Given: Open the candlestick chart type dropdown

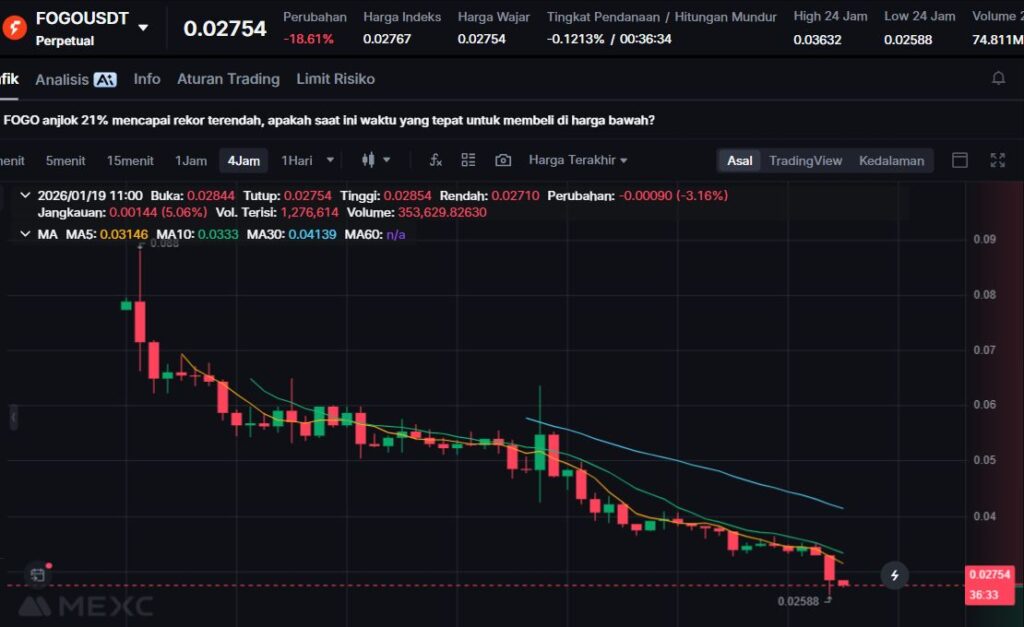Looking at the screenshot, I should coord(376,160).
